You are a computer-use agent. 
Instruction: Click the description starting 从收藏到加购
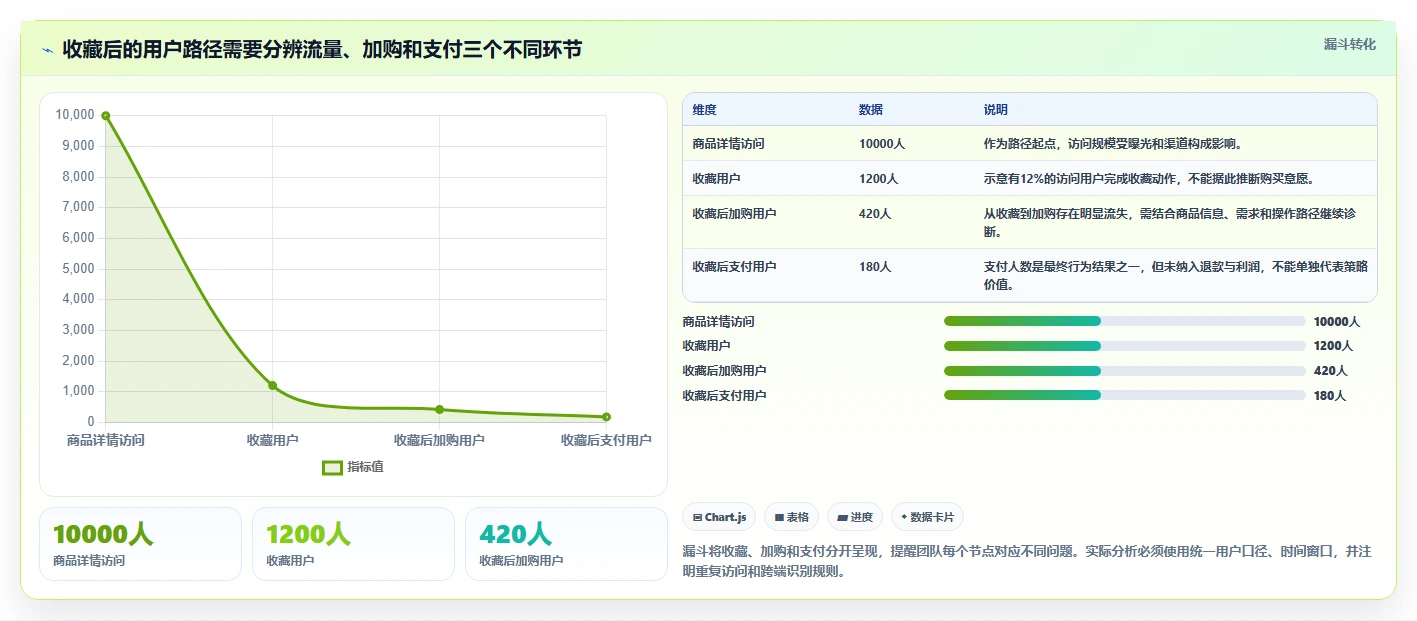point(1170,223)
